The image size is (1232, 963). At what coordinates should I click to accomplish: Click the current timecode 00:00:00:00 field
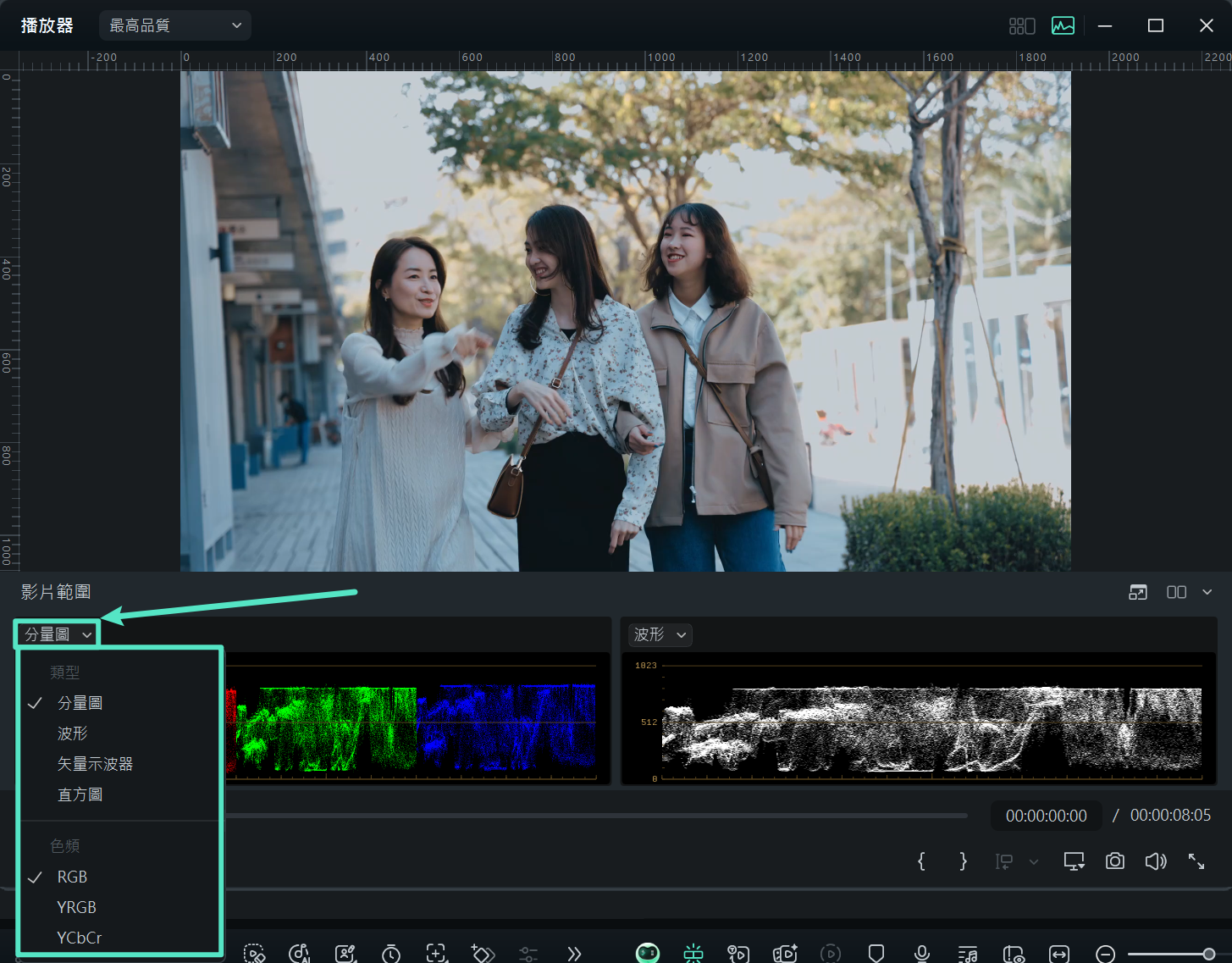pos(1046,816)
